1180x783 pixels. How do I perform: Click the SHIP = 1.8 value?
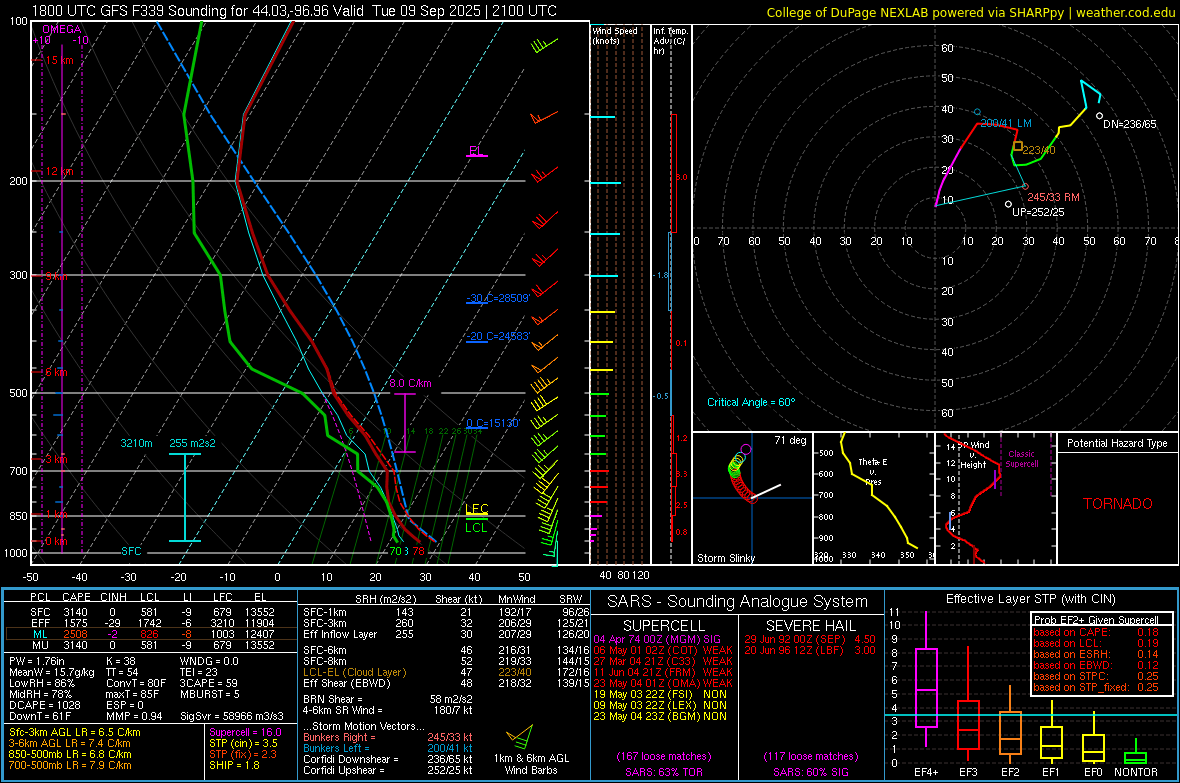pyautogui.click(x=234, y=765)
